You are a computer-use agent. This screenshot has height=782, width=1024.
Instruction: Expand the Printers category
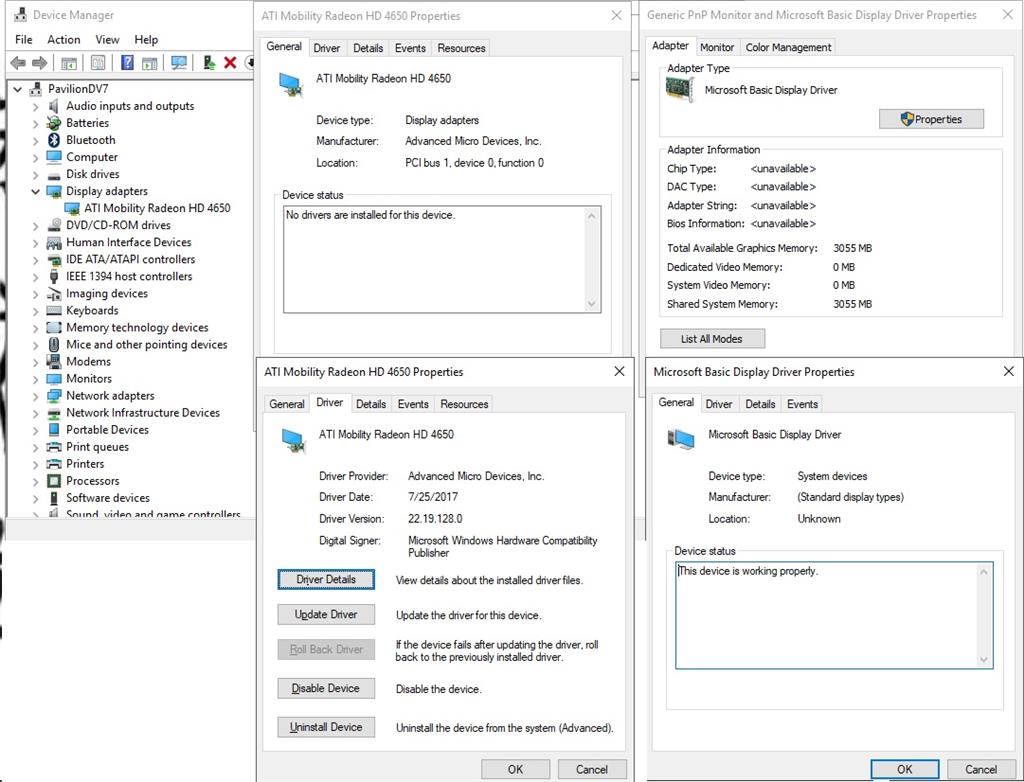(35, 464)
